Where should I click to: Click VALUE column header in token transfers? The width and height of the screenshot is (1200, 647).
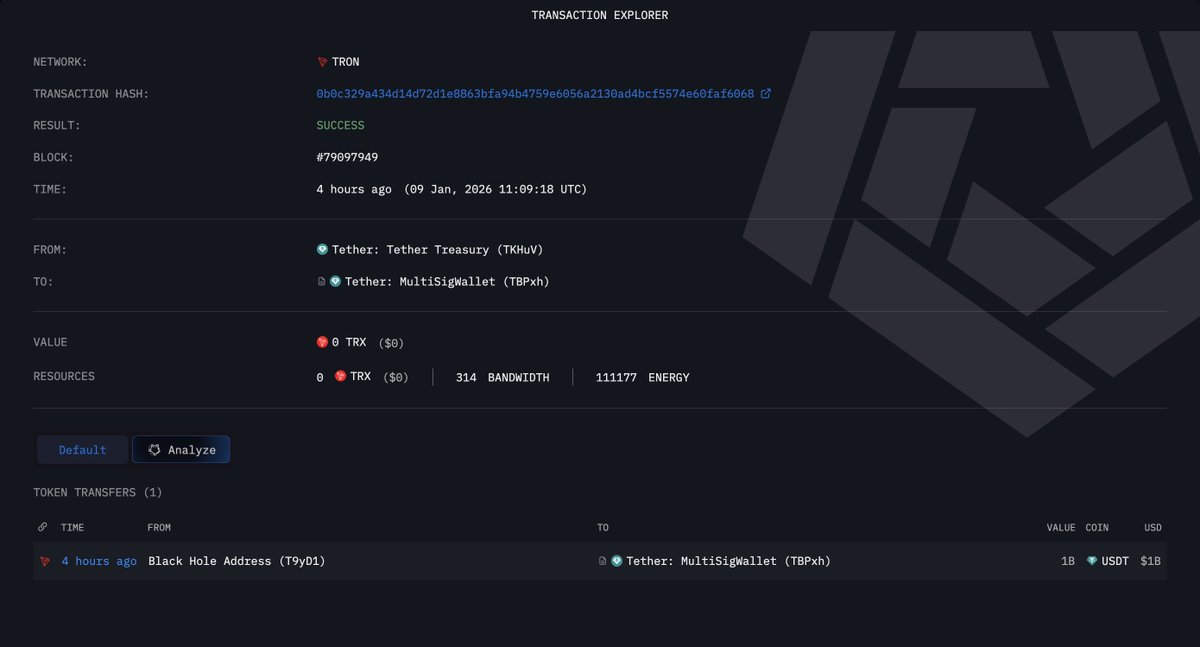click(1061, 527)
